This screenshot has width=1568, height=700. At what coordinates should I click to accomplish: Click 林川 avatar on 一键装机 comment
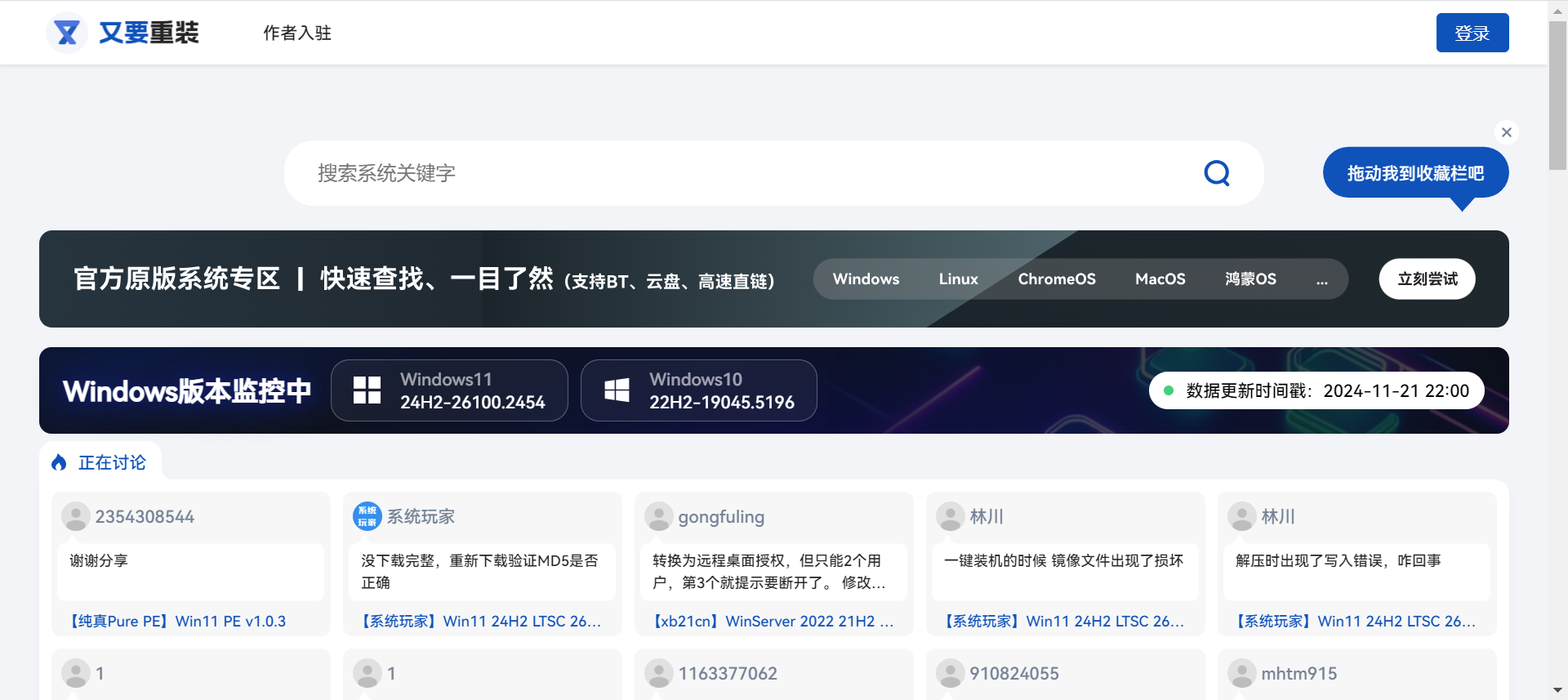pos(951,516)
